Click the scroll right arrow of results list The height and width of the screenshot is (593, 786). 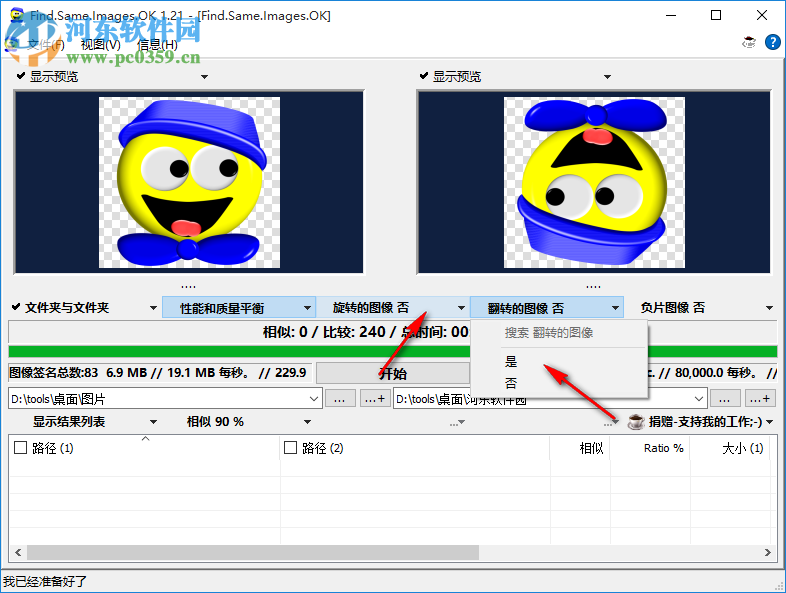pos(767,552)
